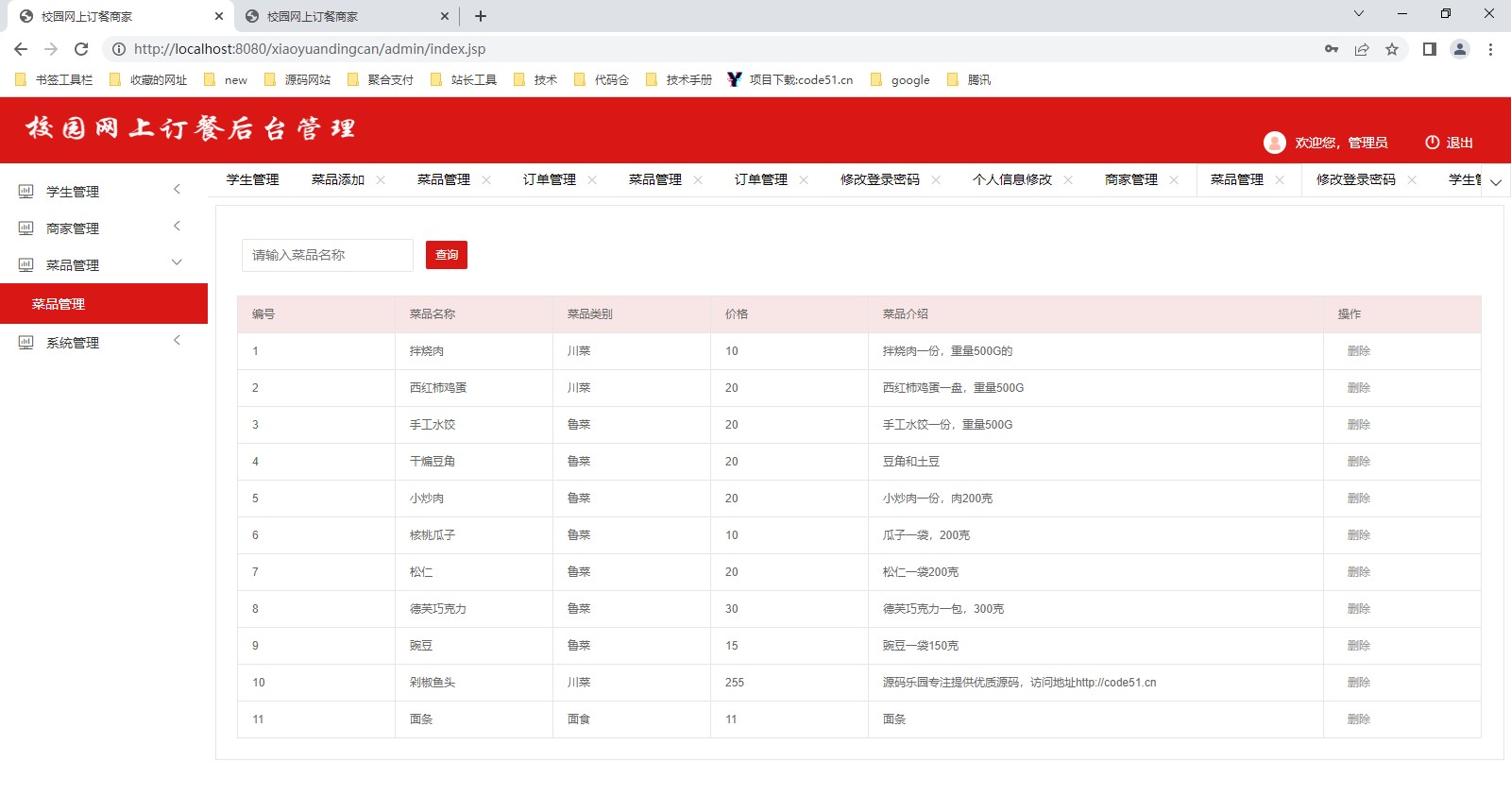This screenshot has width=1511, height=812.
Task: Click the share page icon
Action: coord(1361,49)
